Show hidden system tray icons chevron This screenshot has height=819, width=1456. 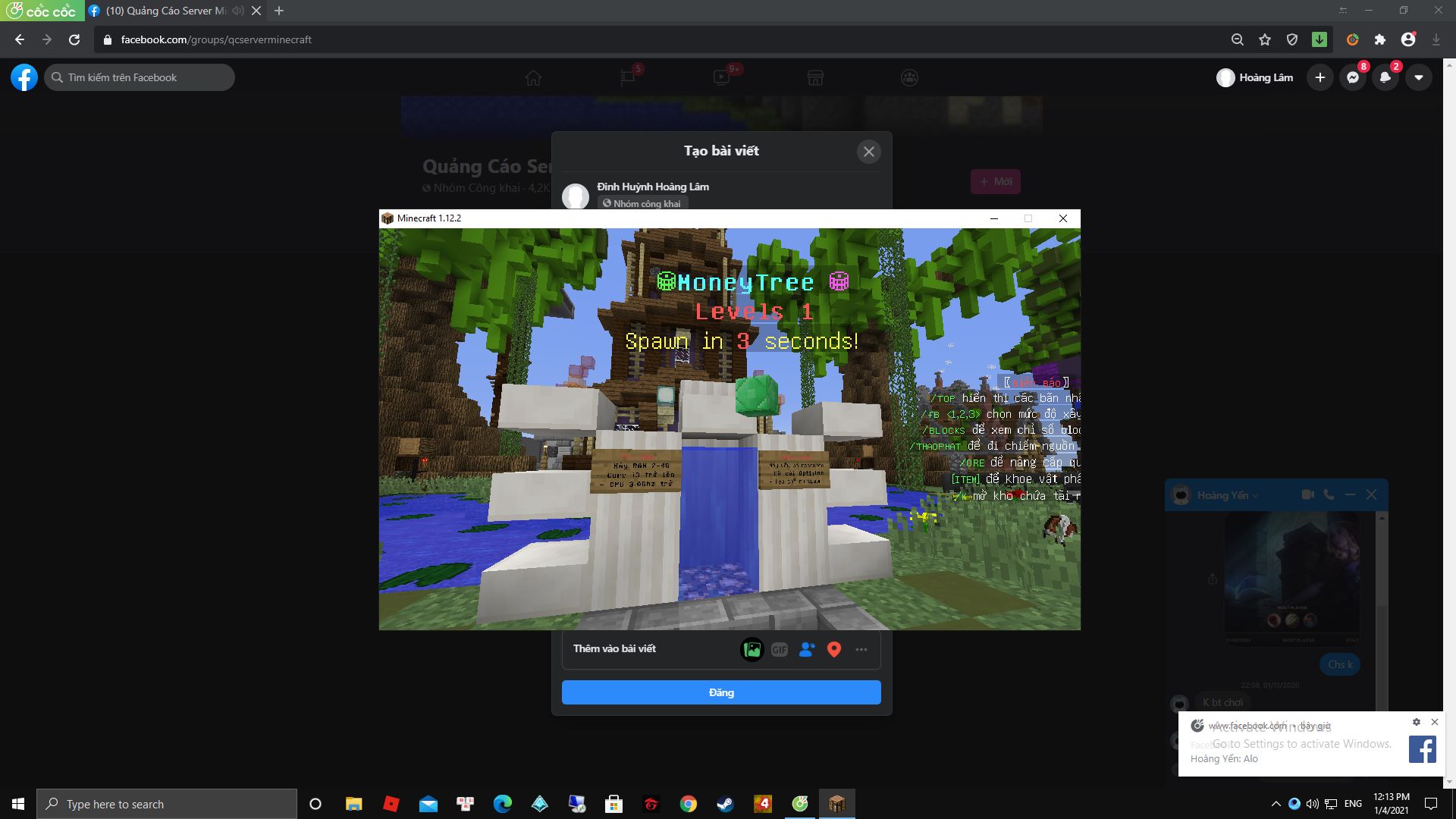(1276, 804)
